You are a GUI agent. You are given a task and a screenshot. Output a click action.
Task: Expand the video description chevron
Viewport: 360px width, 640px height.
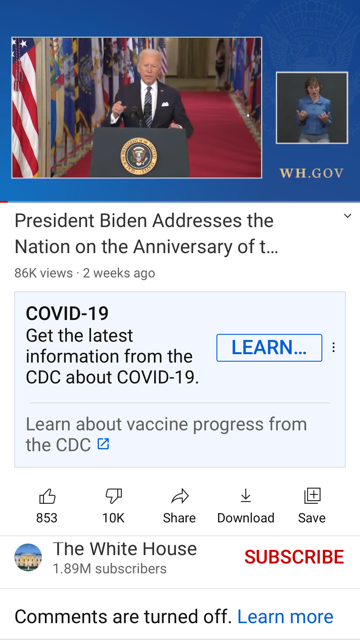pyautogui.click(x=347, y=216)
